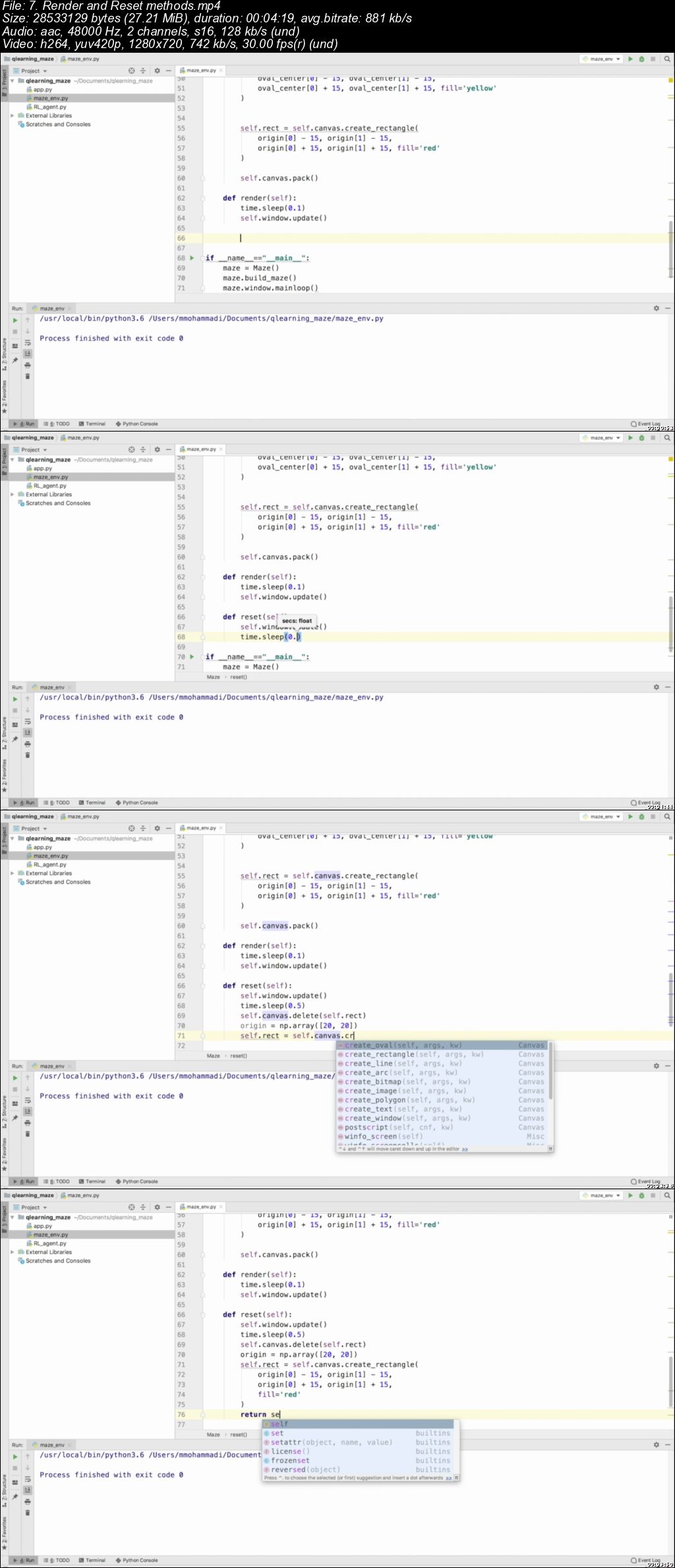The height and width of the screenshot is (1568, 675).
Task: Open Python Console tab in first frame
Action: [x=136, y=424]
